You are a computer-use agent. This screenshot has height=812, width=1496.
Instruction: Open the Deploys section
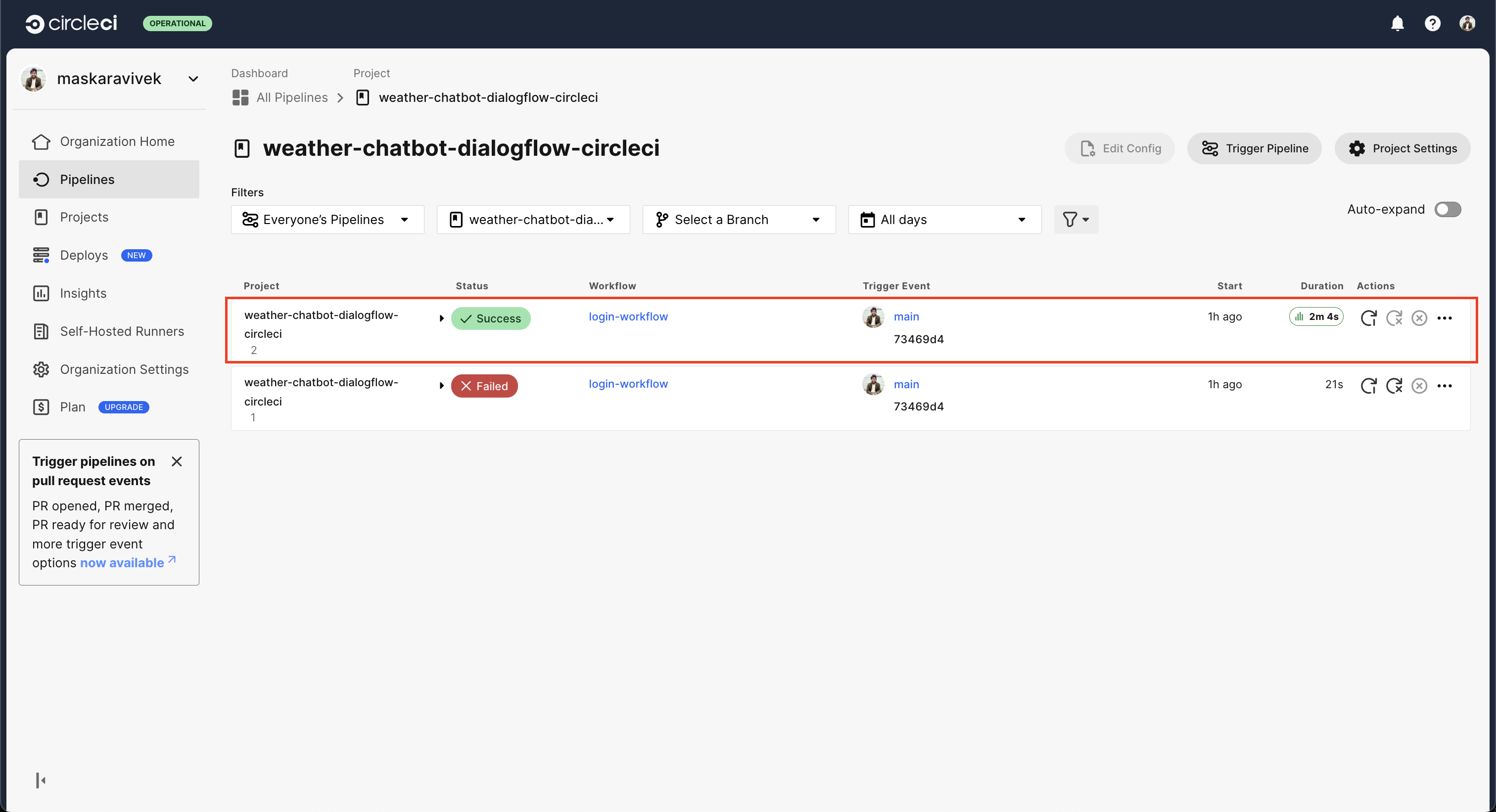tap(84, 255)
